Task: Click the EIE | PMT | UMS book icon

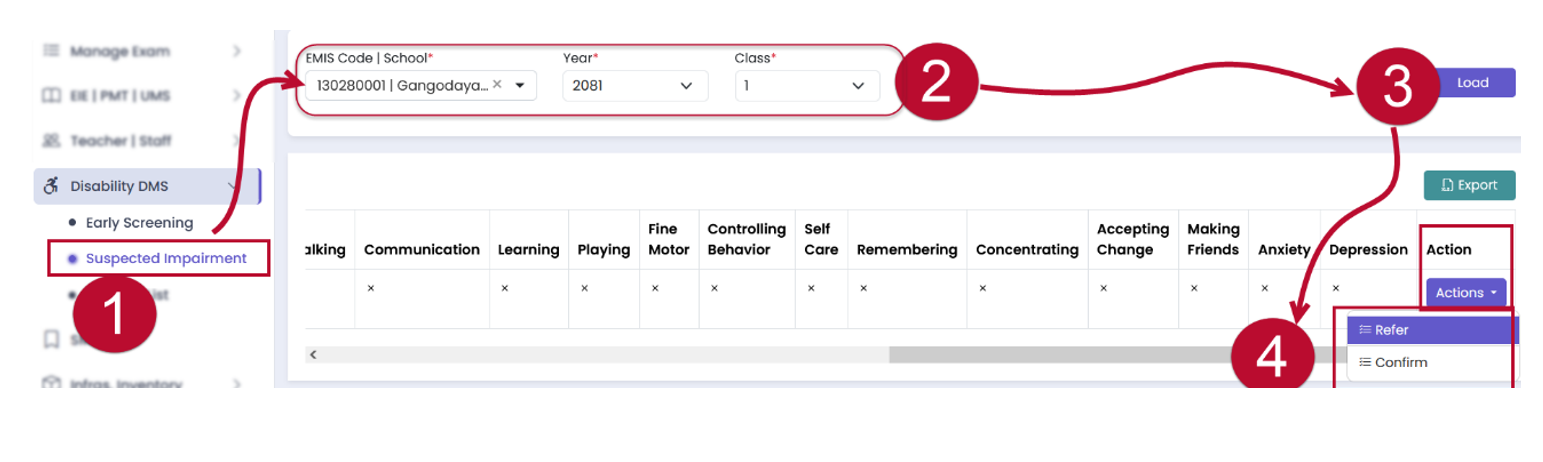Action: point(51,96)
